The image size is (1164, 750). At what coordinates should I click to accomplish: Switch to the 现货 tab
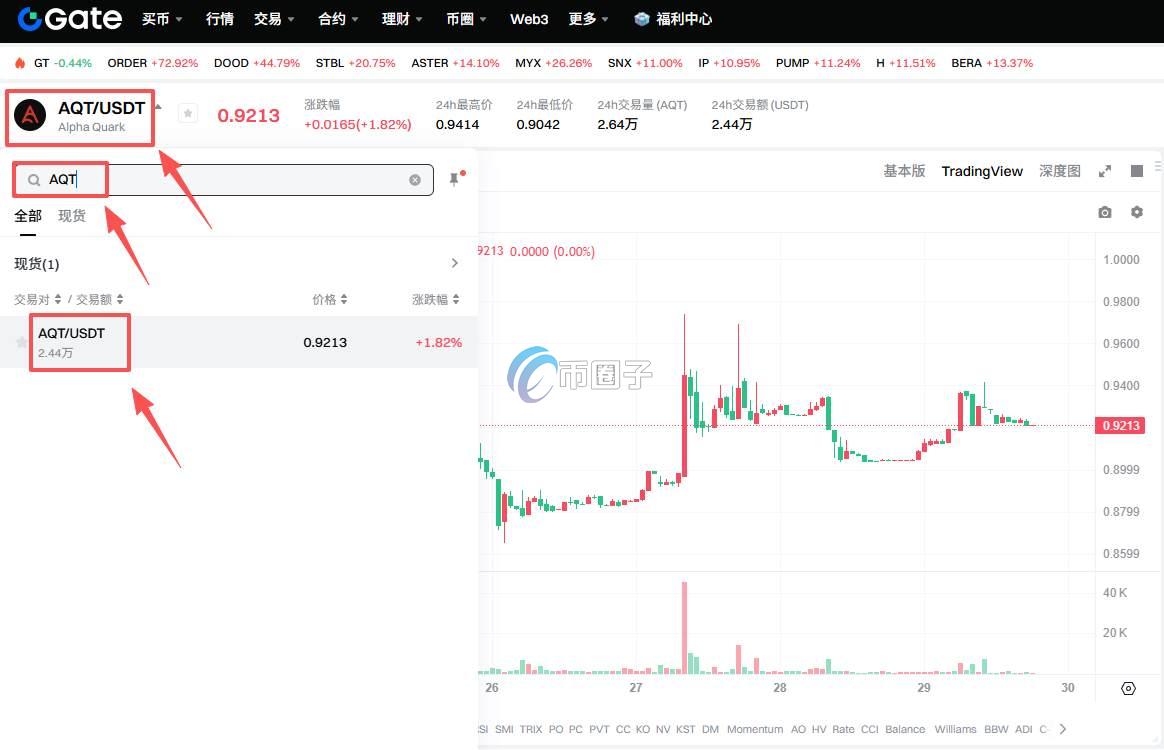[x=72, y=216]
